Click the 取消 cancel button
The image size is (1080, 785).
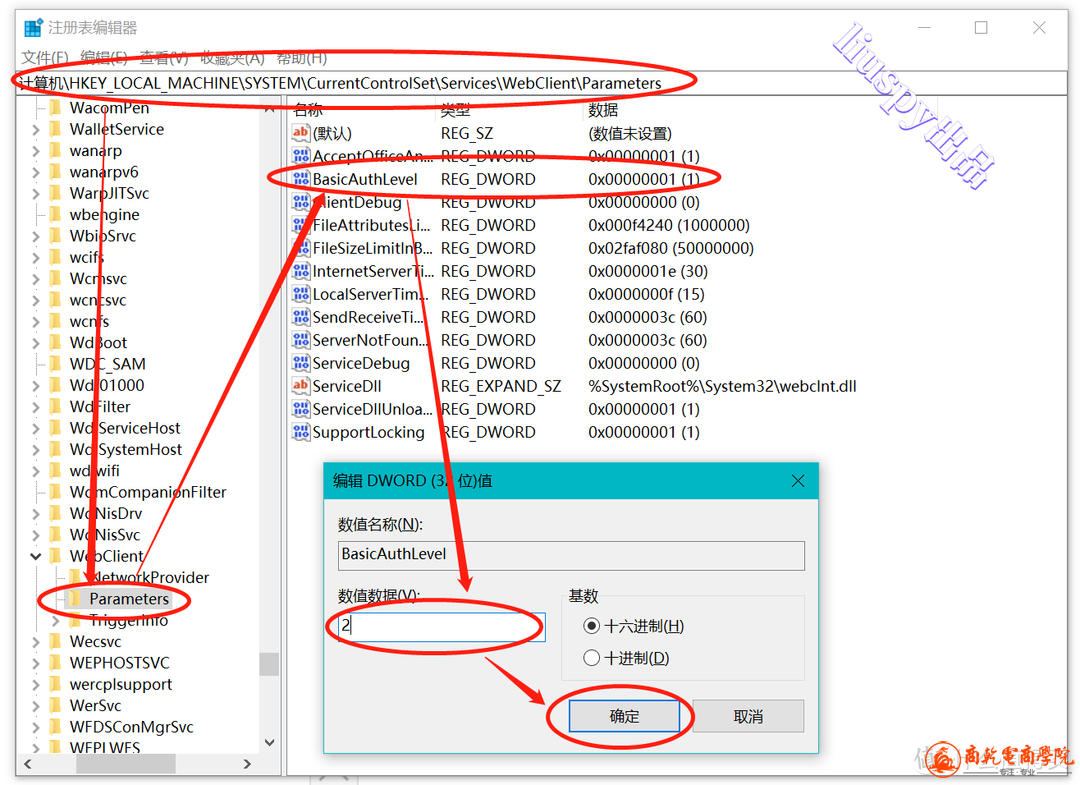click(748, 716)
